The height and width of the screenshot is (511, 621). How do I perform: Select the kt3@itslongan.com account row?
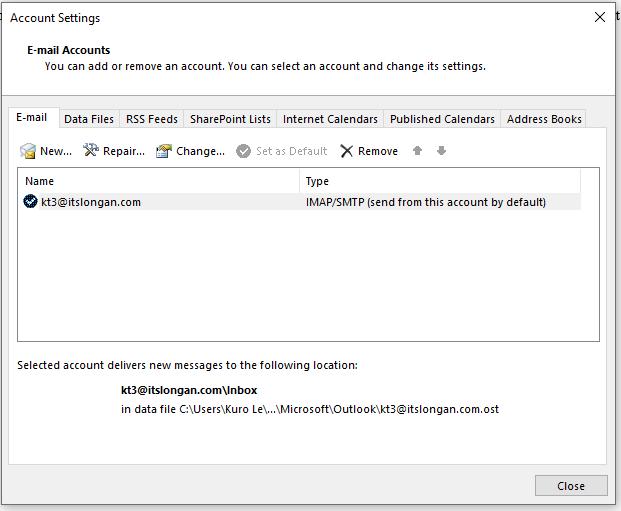coord(200,202)
